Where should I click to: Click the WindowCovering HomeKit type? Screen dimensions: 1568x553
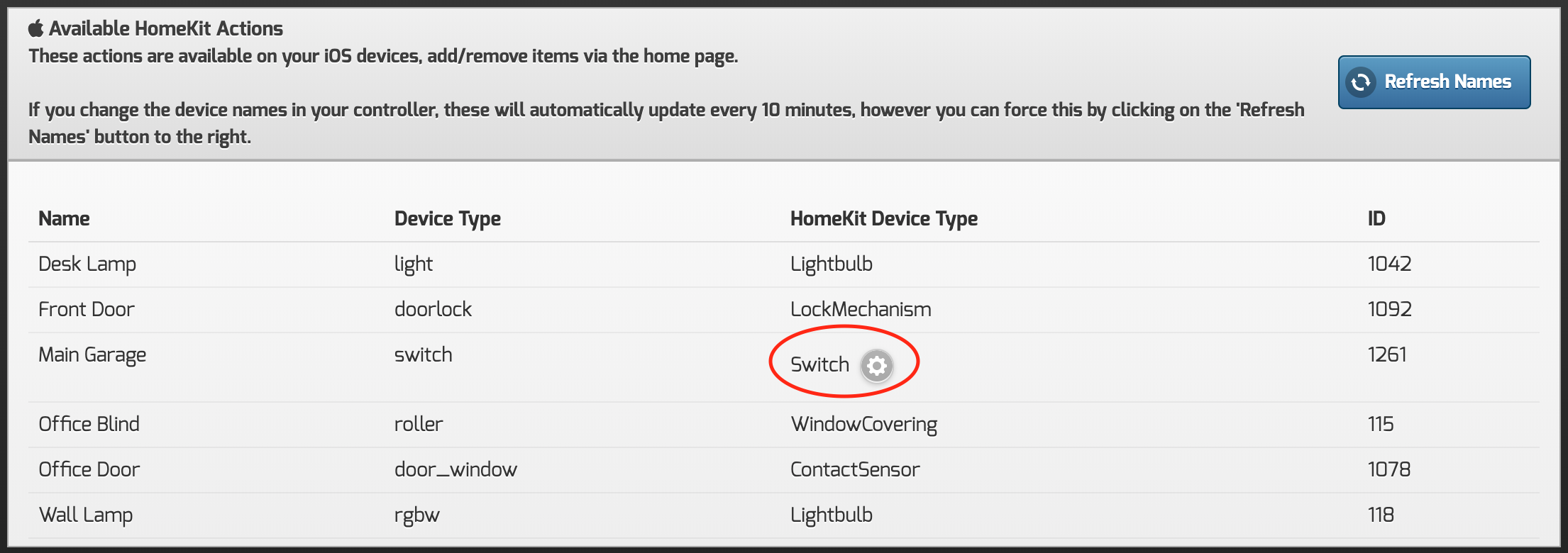coord(864,425)
